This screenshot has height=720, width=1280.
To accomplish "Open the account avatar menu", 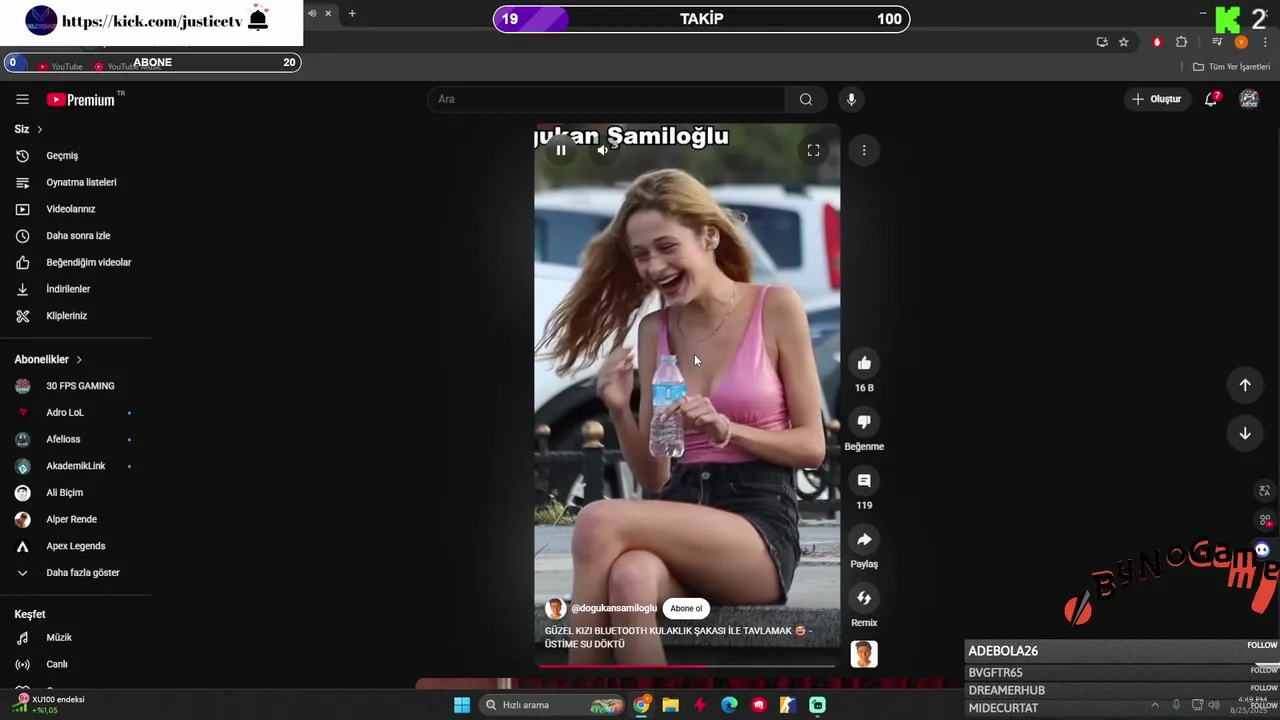I will (x=1249, y=99).
